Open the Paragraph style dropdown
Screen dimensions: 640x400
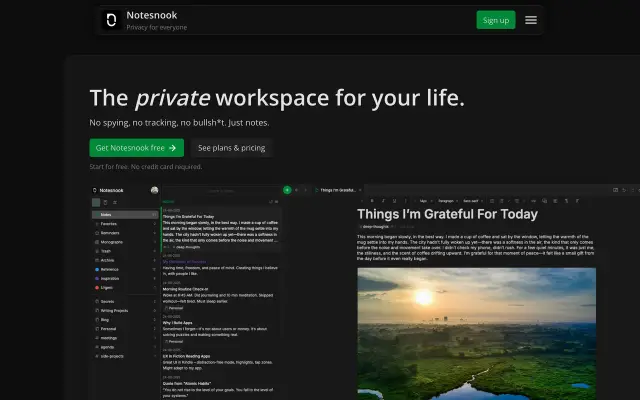(447, 201)
